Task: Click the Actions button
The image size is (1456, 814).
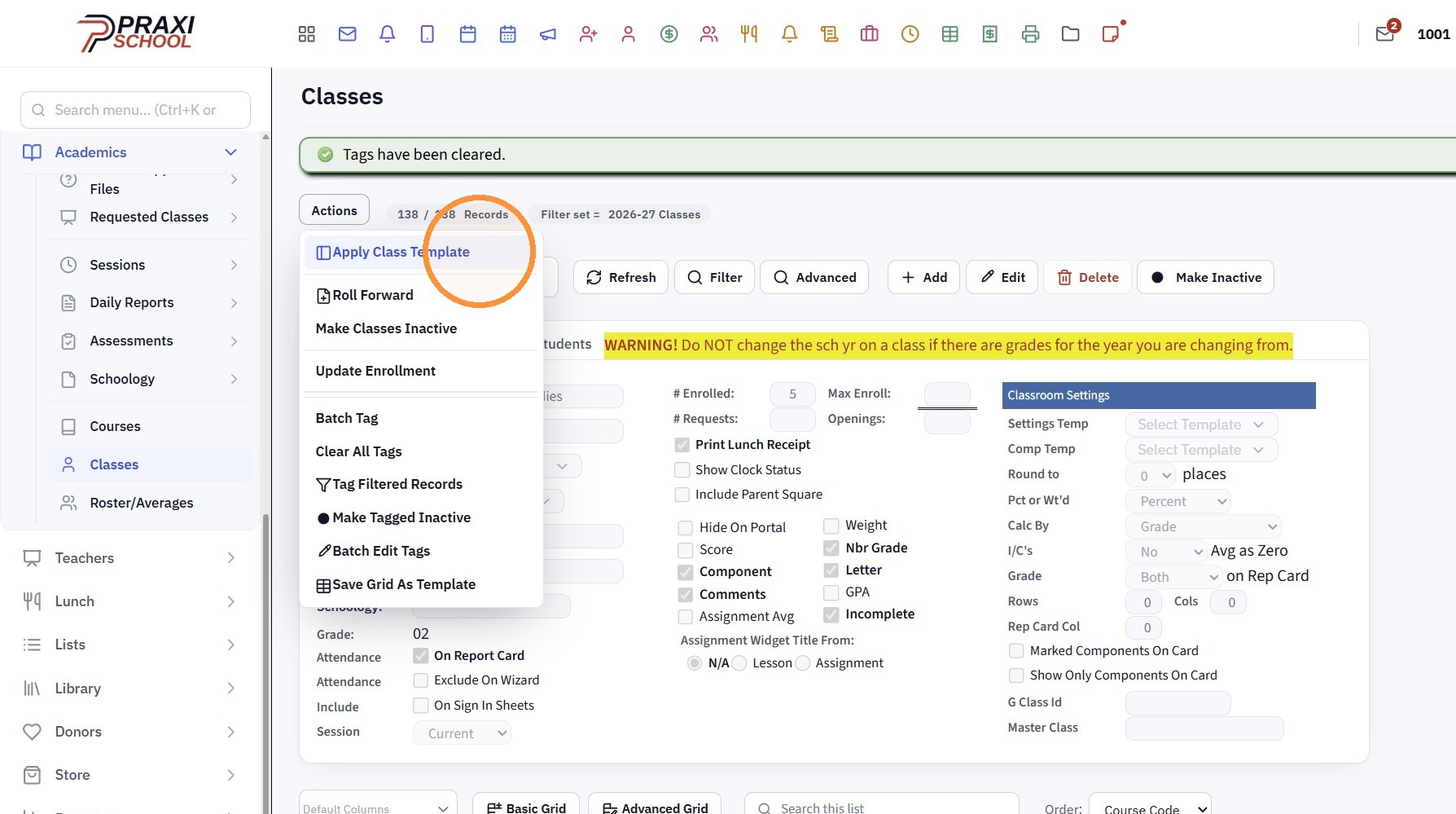Action: (334, 210)
